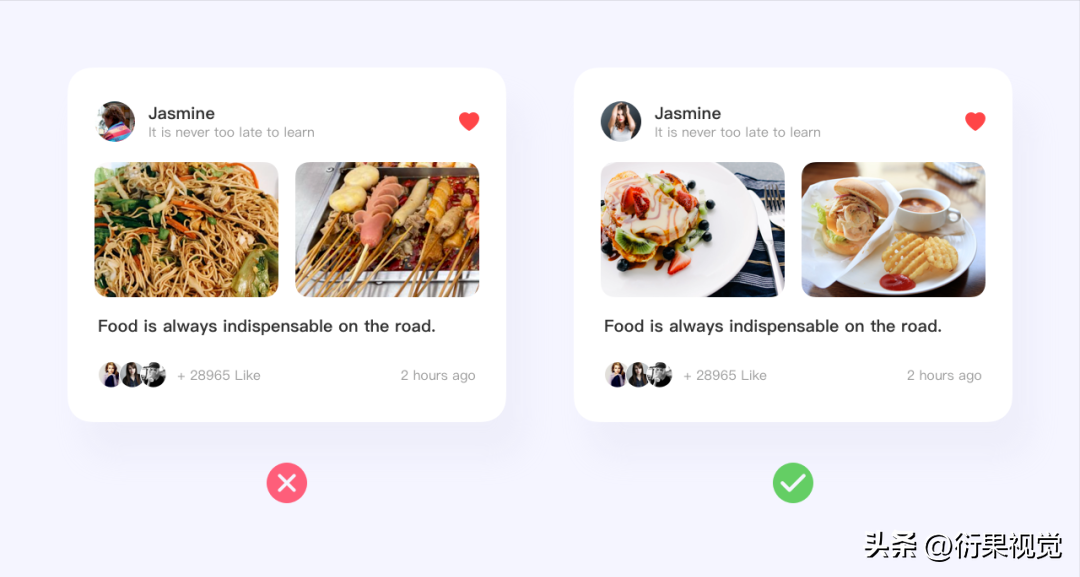Toggle the red heart on the right card
This screenshot has height=577, width=1080.
[x=975, y=121]
